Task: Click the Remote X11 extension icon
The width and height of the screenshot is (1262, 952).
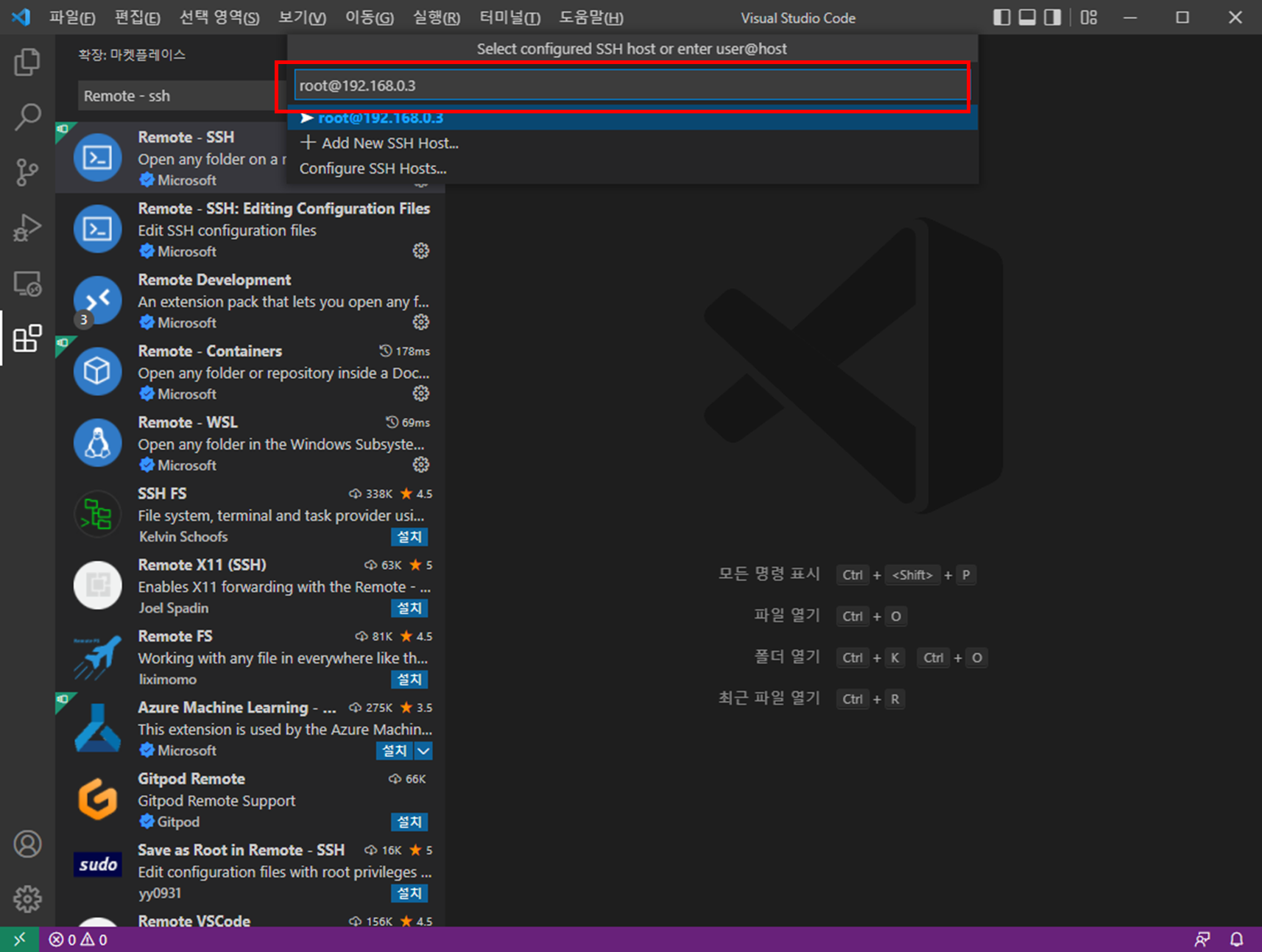Action: click(98, 585)
